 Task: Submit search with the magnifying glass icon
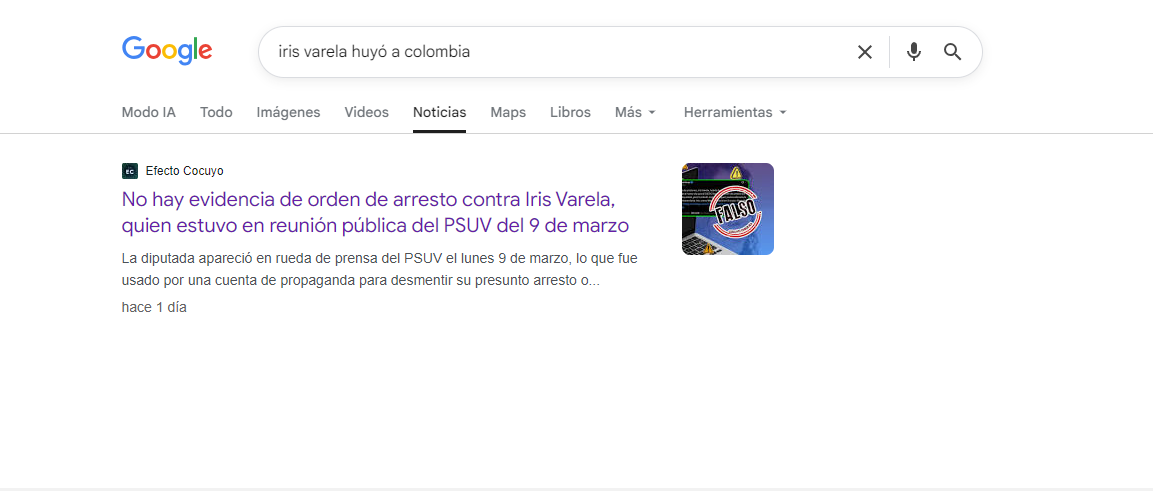pos(952,52)
